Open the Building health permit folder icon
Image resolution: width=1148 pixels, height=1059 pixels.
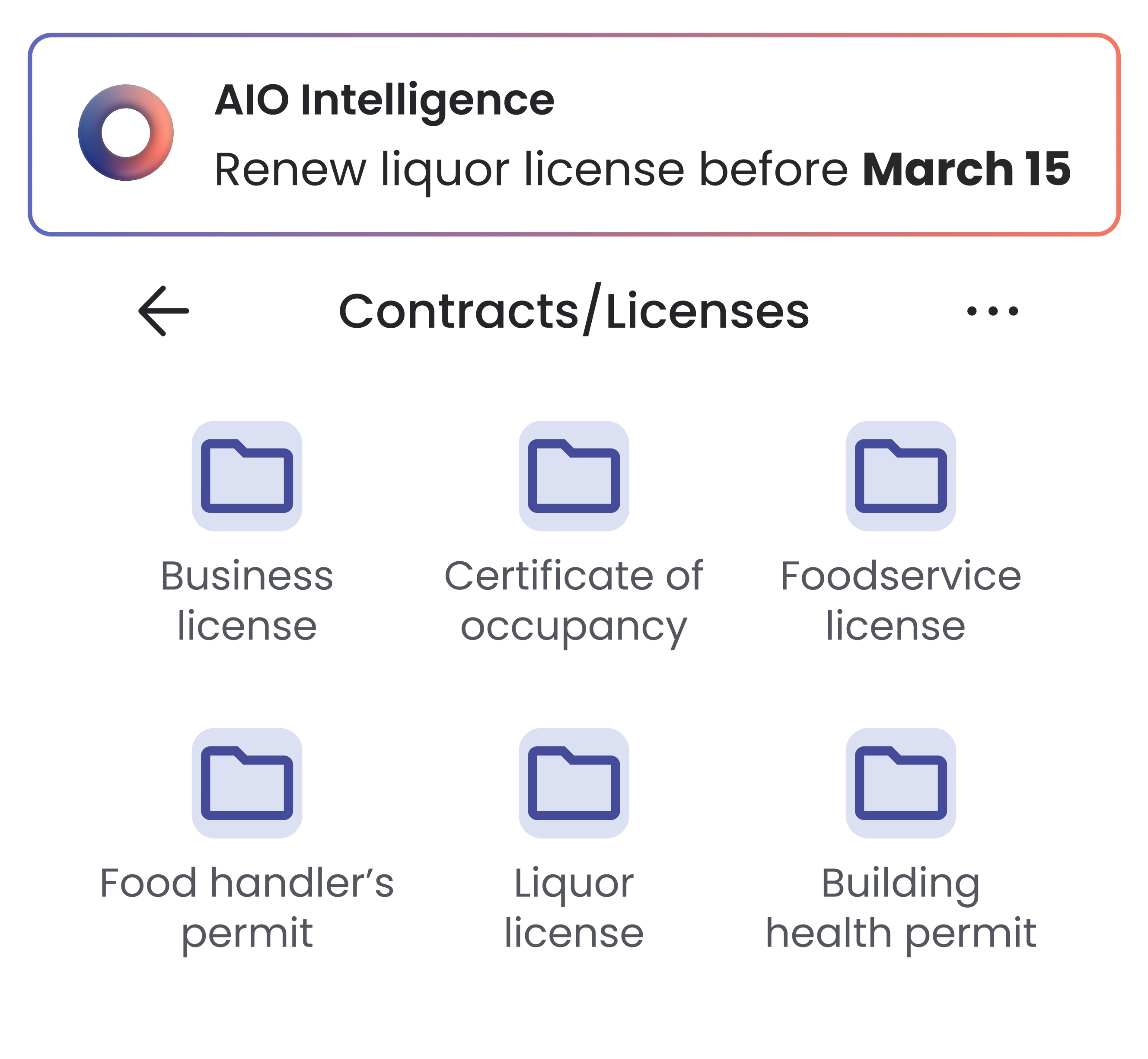[x=900, y=784]
